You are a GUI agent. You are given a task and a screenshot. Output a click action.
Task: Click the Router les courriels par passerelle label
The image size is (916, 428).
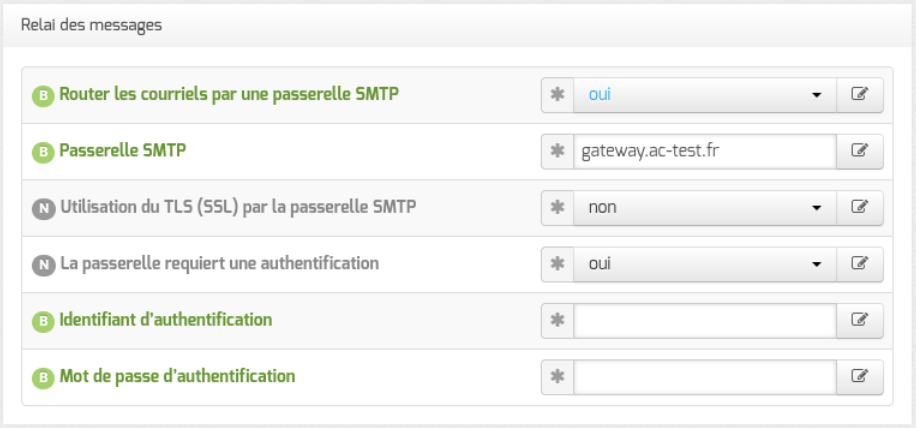(x=229, y=95)
